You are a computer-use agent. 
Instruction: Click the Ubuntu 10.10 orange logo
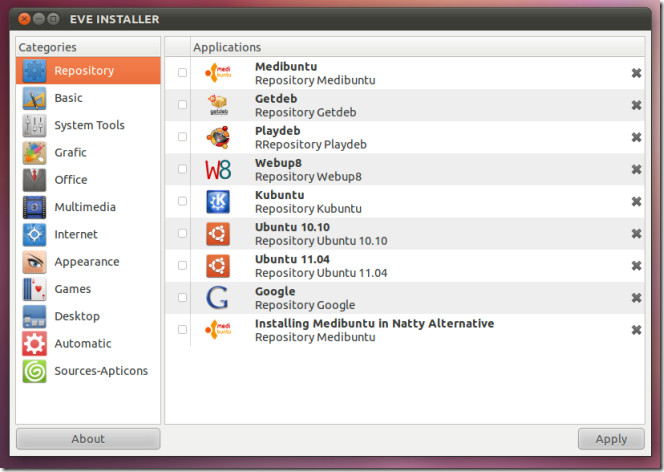coord(218,234)
